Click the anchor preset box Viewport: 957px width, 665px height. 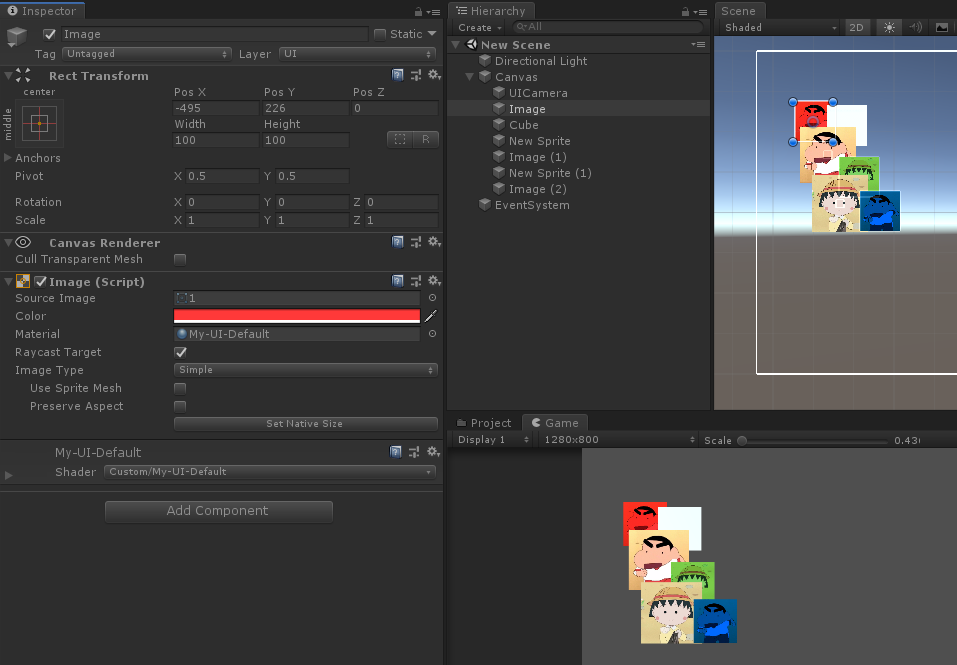pyautogui.click(x=40, y=123)
